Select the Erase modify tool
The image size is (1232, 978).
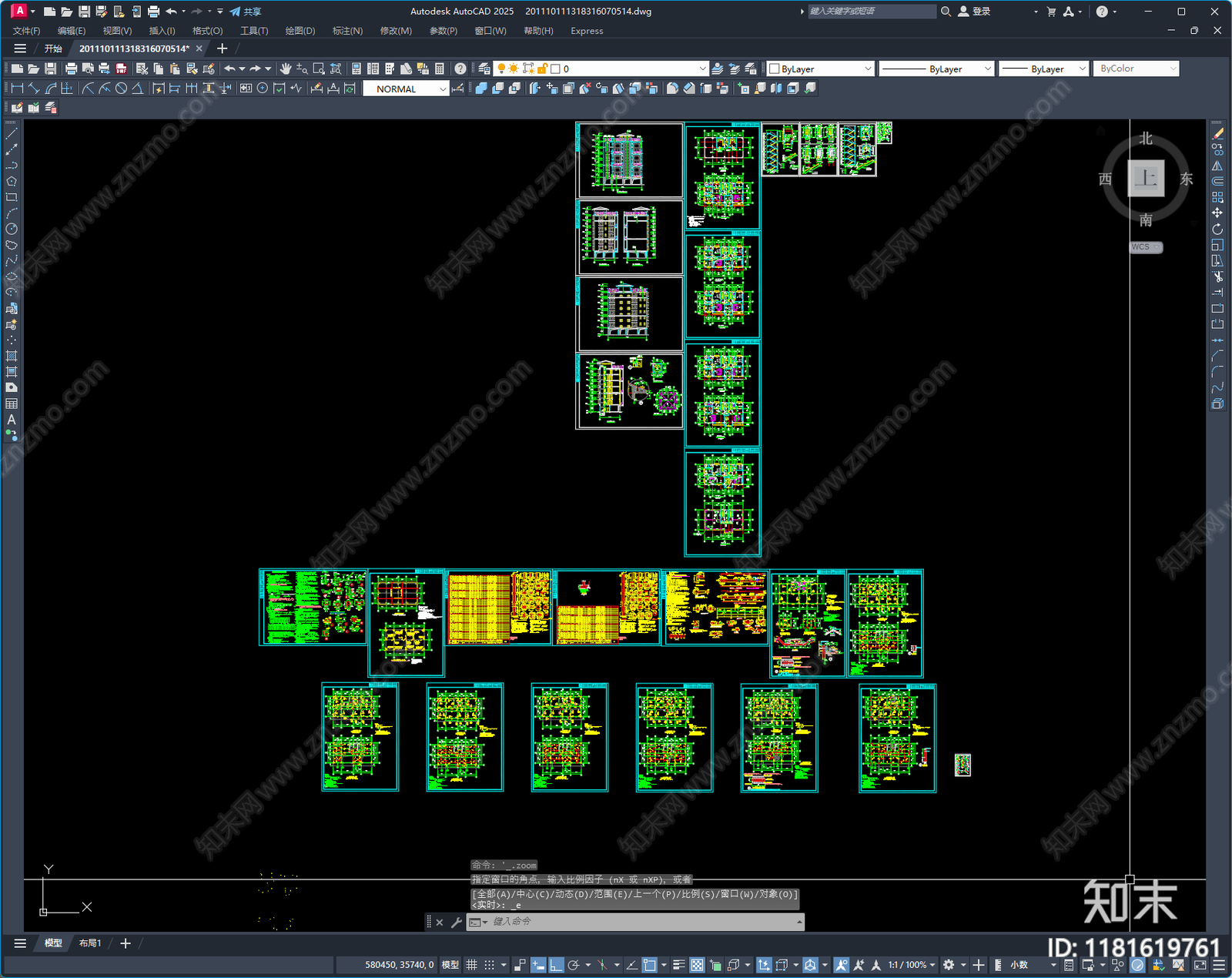(x=1217, y=134)
